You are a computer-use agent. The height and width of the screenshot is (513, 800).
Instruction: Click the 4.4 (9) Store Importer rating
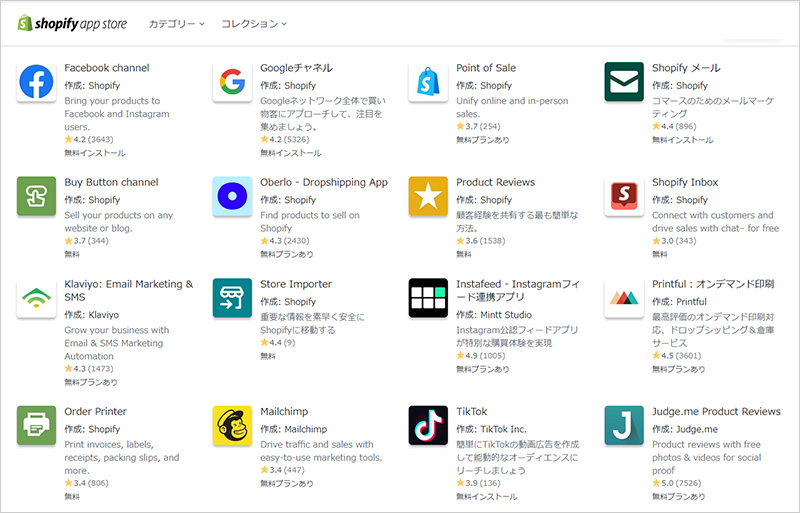click(x=278, y=343)
